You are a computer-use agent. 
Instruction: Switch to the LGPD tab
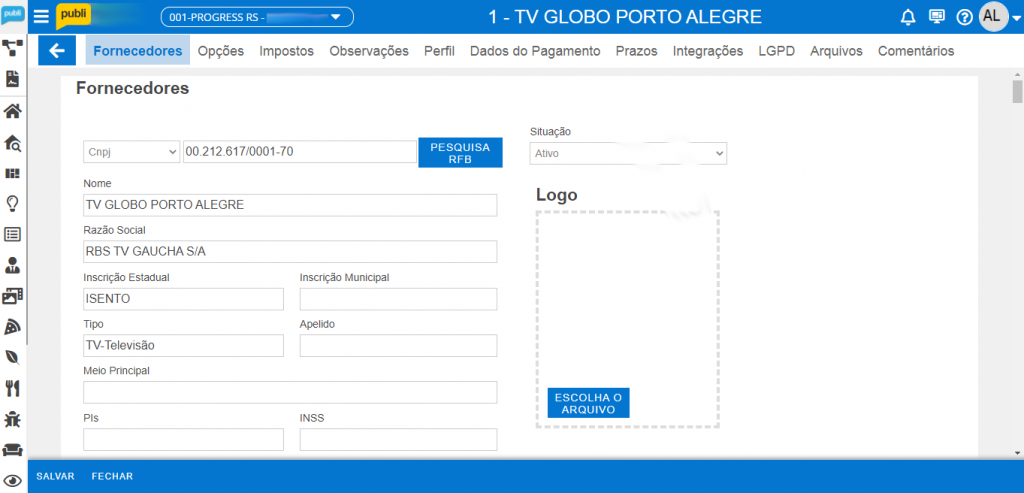pos(776,51)
